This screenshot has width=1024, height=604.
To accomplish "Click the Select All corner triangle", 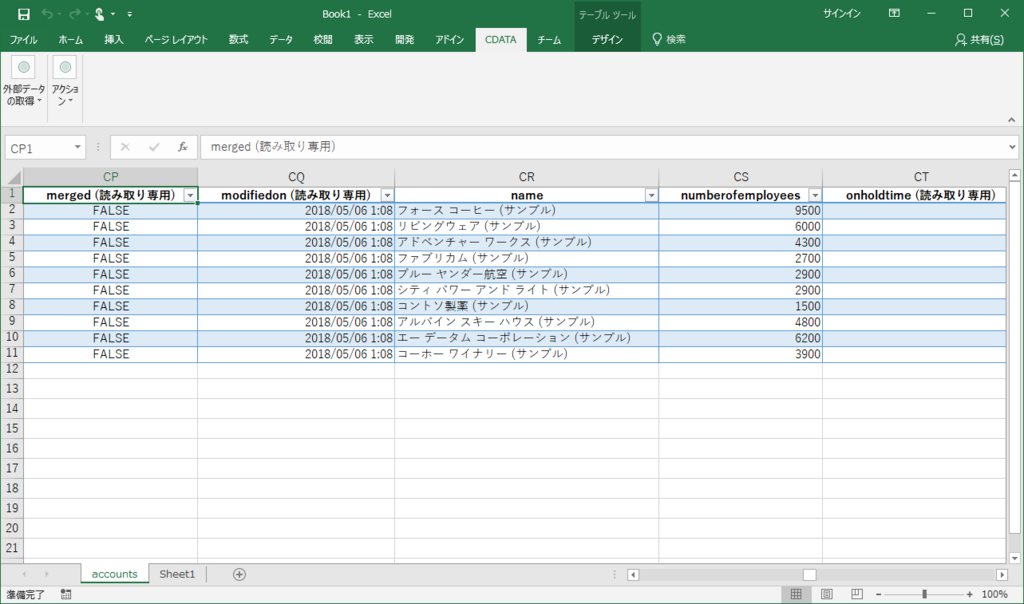I will 13,178.
